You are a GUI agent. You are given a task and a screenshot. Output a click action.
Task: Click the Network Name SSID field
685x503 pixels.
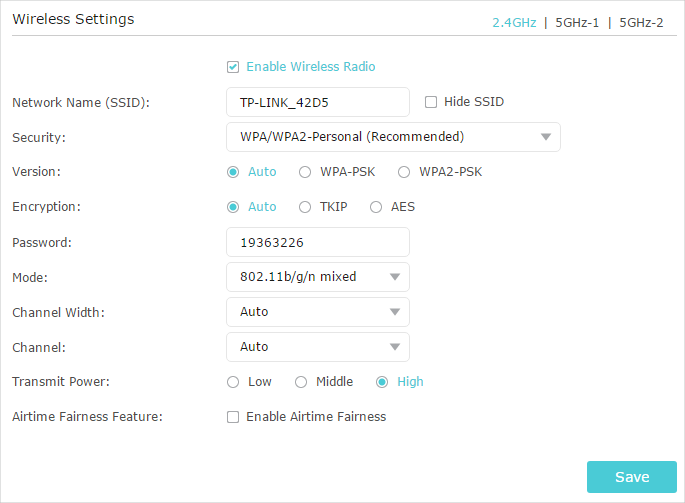[x=318, y=102]
